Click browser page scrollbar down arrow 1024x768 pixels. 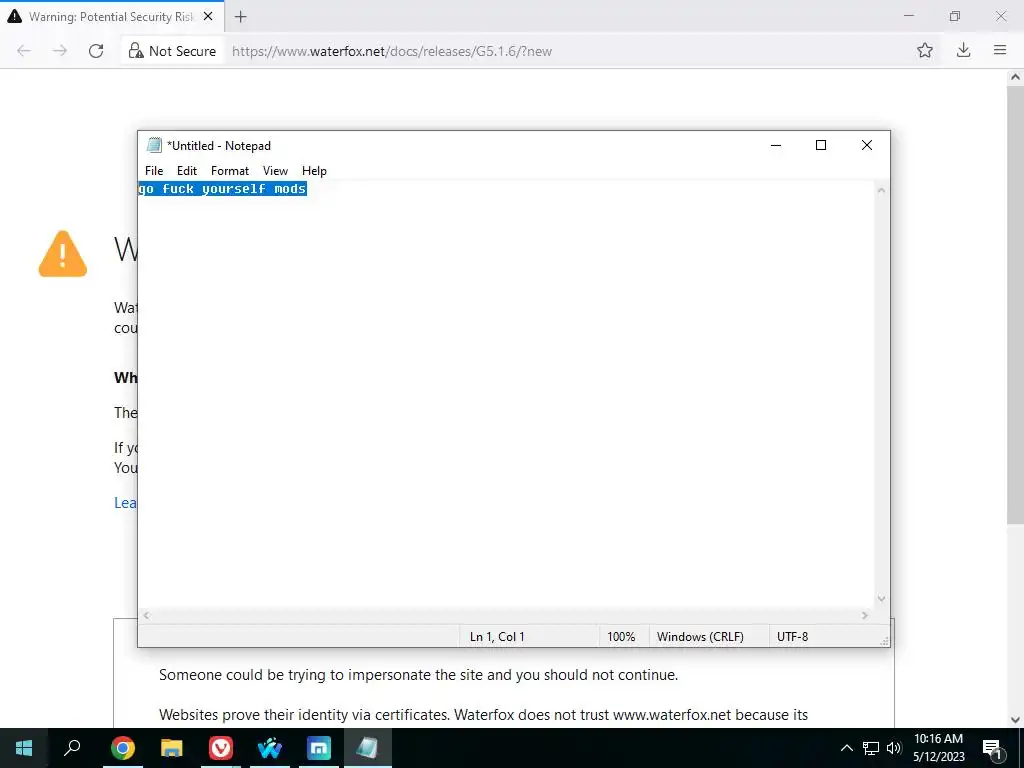click(1015, 720)
